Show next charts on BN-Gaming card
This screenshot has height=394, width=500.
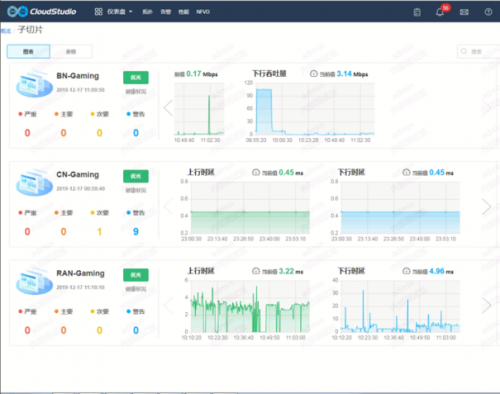click(x=487, y=108)
